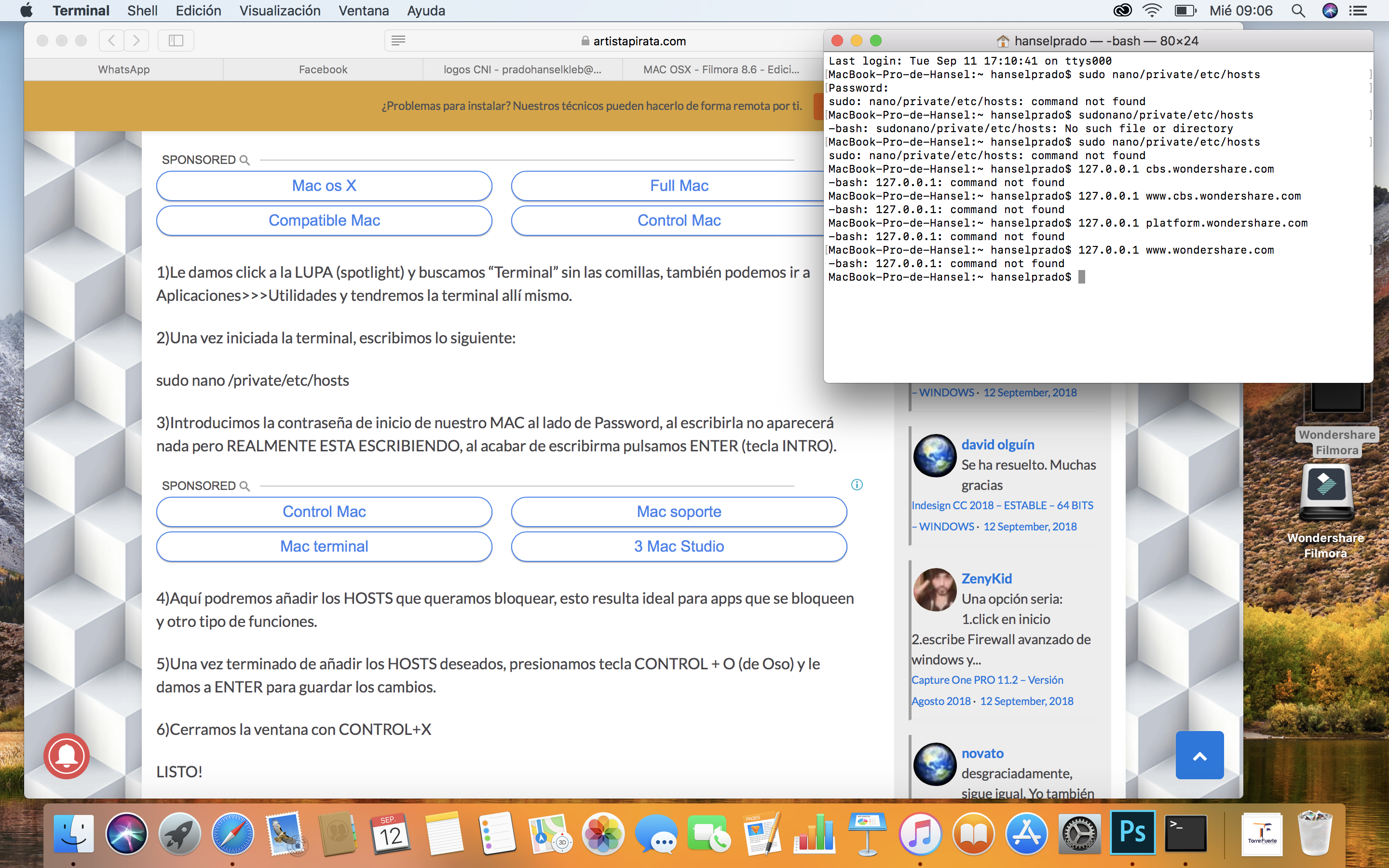Image resolution: width=1389 pixels, height=868 pixels.
Task: Open Pages app in Dock
Action: pyautogui.click(x=762, y=834)
